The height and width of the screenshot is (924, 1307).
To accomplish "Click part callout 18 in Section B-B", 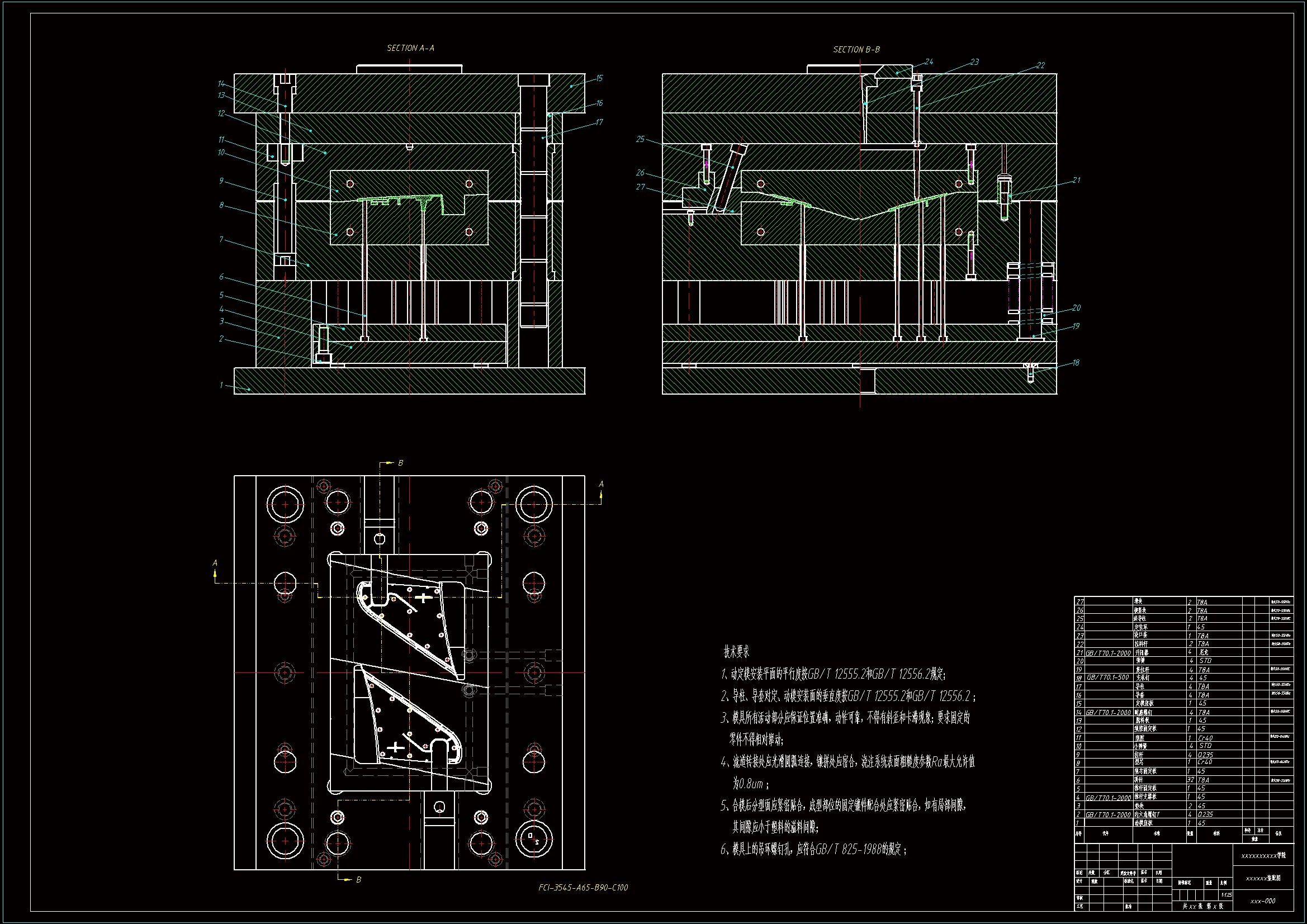I will coord(1076,363).
